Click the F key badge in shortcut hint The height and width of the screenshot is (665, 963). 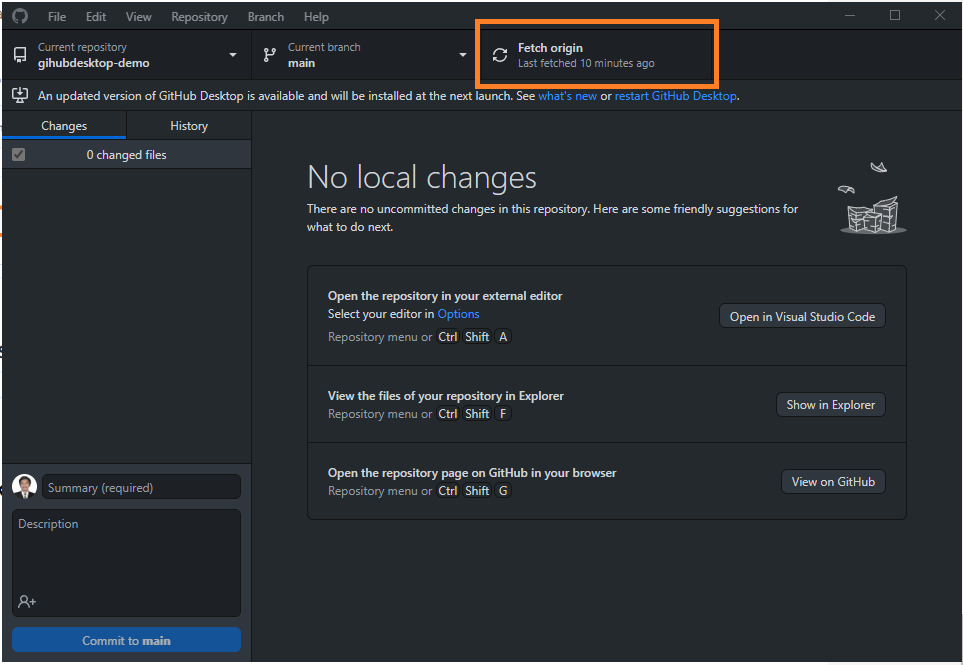(x=503, y=414)
